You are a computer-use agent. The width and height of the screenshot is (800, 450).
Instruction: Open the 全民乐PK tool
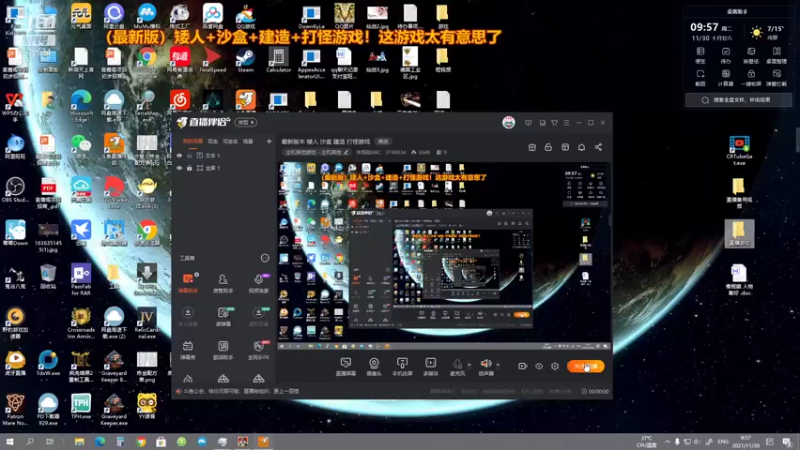pos(258,349)
